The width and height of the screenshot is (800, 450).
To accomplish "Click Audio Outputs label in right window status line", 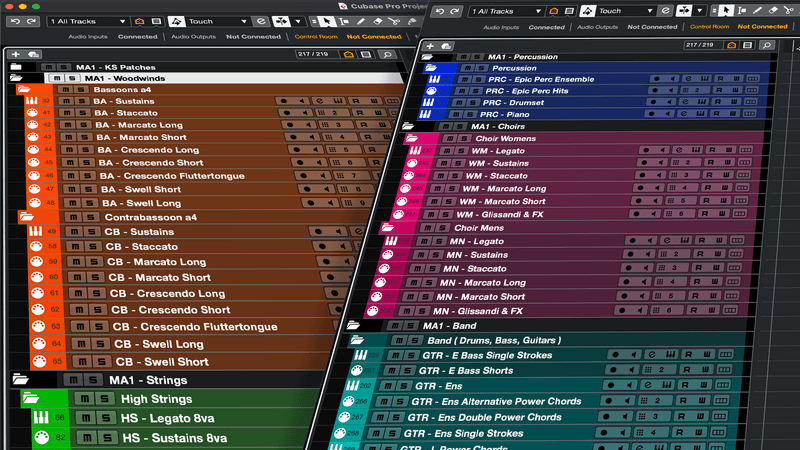I will pos(597,27).
